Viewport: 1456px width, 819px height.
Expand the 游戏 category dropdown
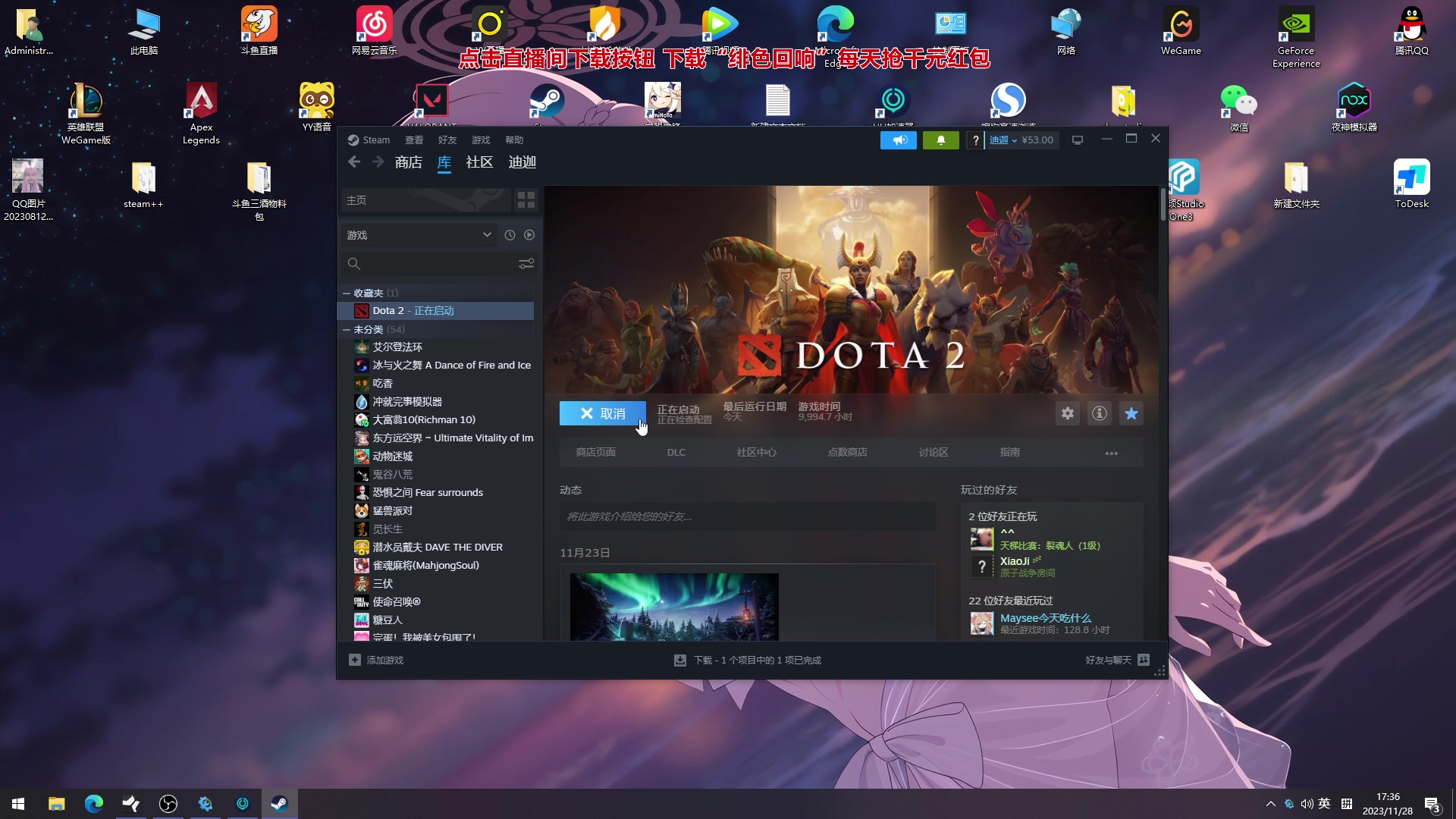[x=486, y=235]
